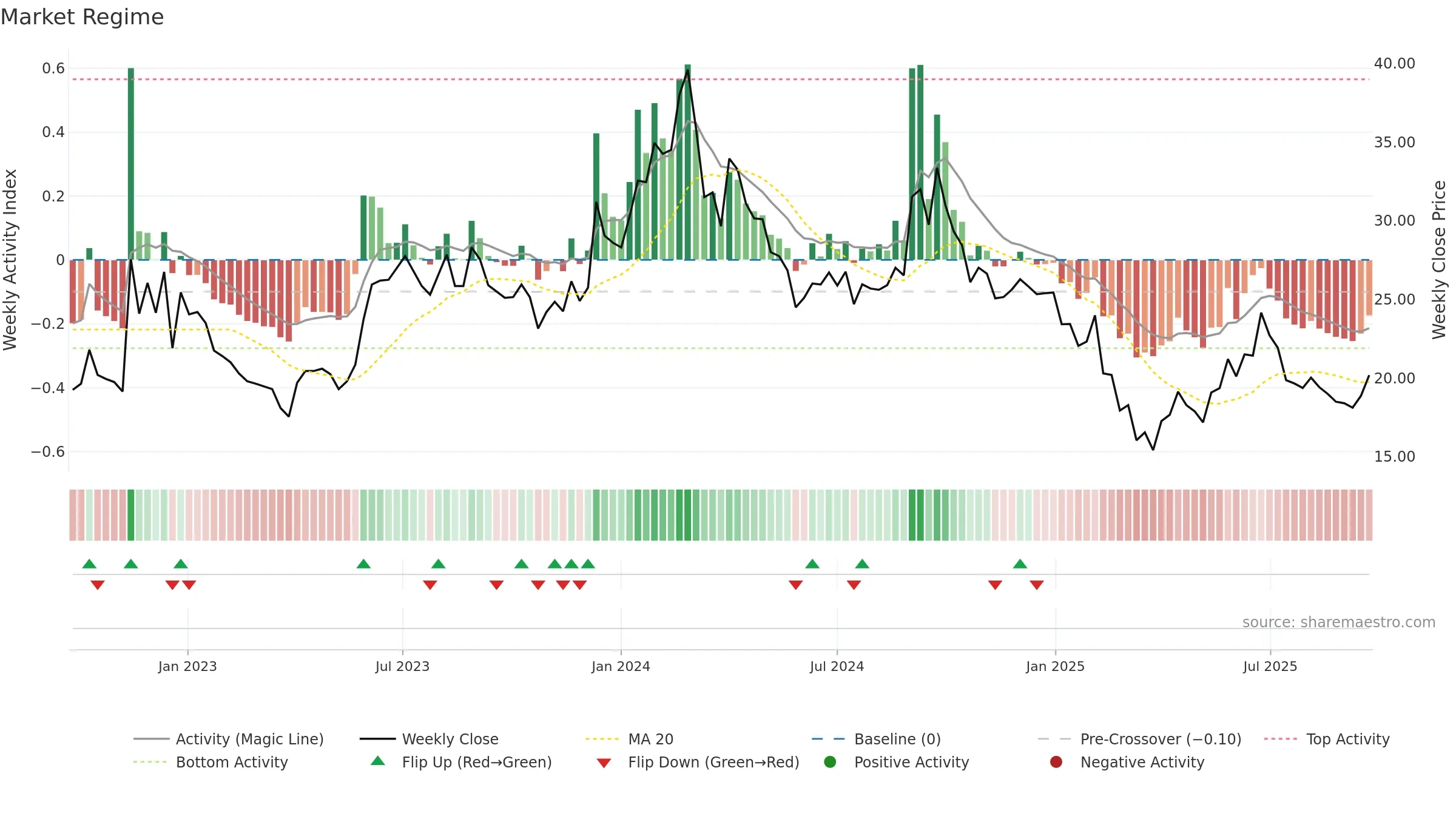Toggle the Bottom Activity legend entry
The image size is (1456, 819).
click(x=211, y=762)
